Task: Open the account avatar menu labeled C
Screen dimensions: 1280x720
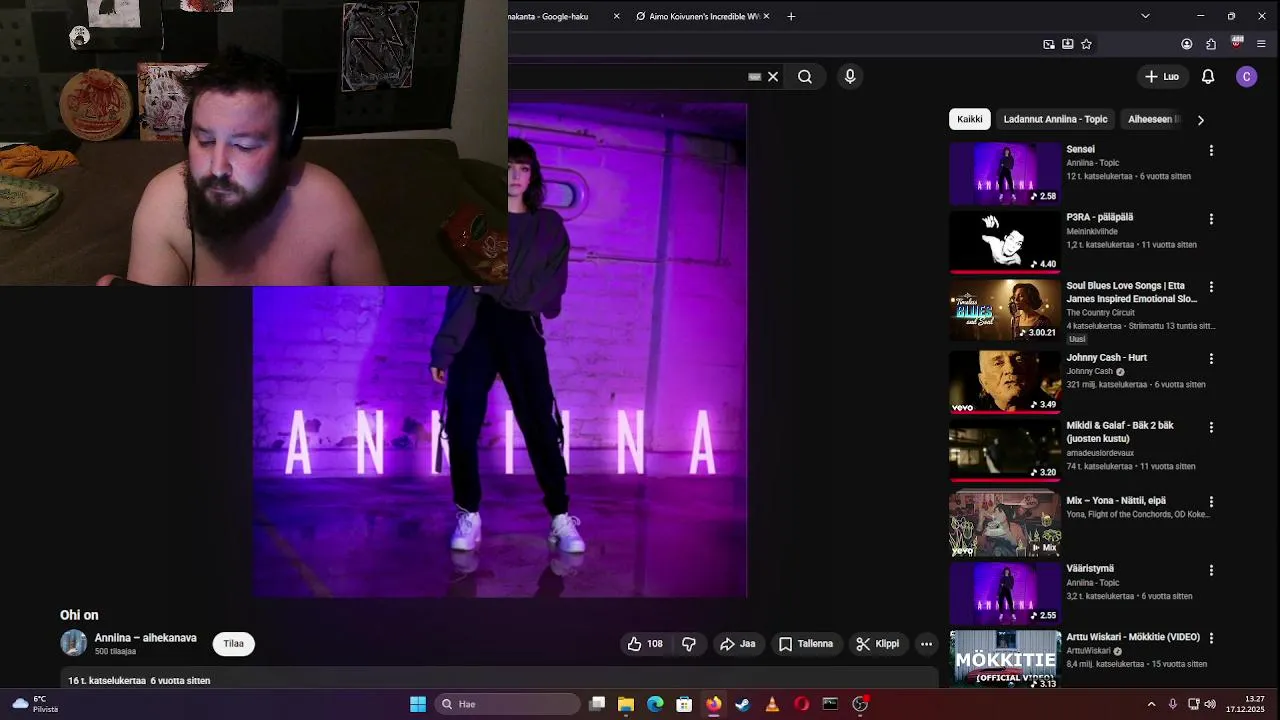Action: click(1246, 77)
